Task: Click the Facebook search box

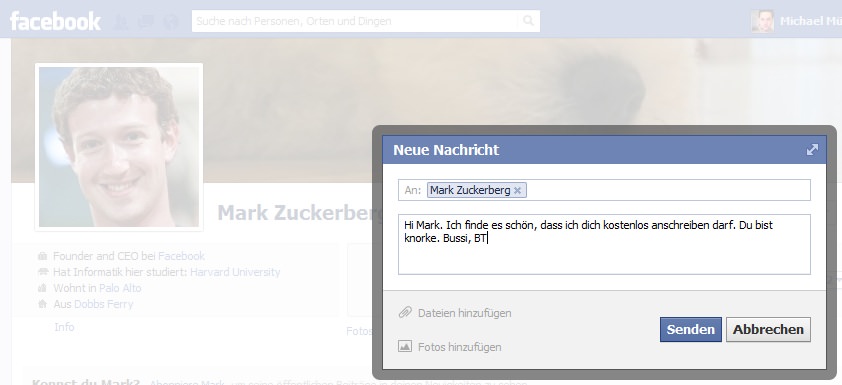Action: pyautogui.click(x=355, y=21)
